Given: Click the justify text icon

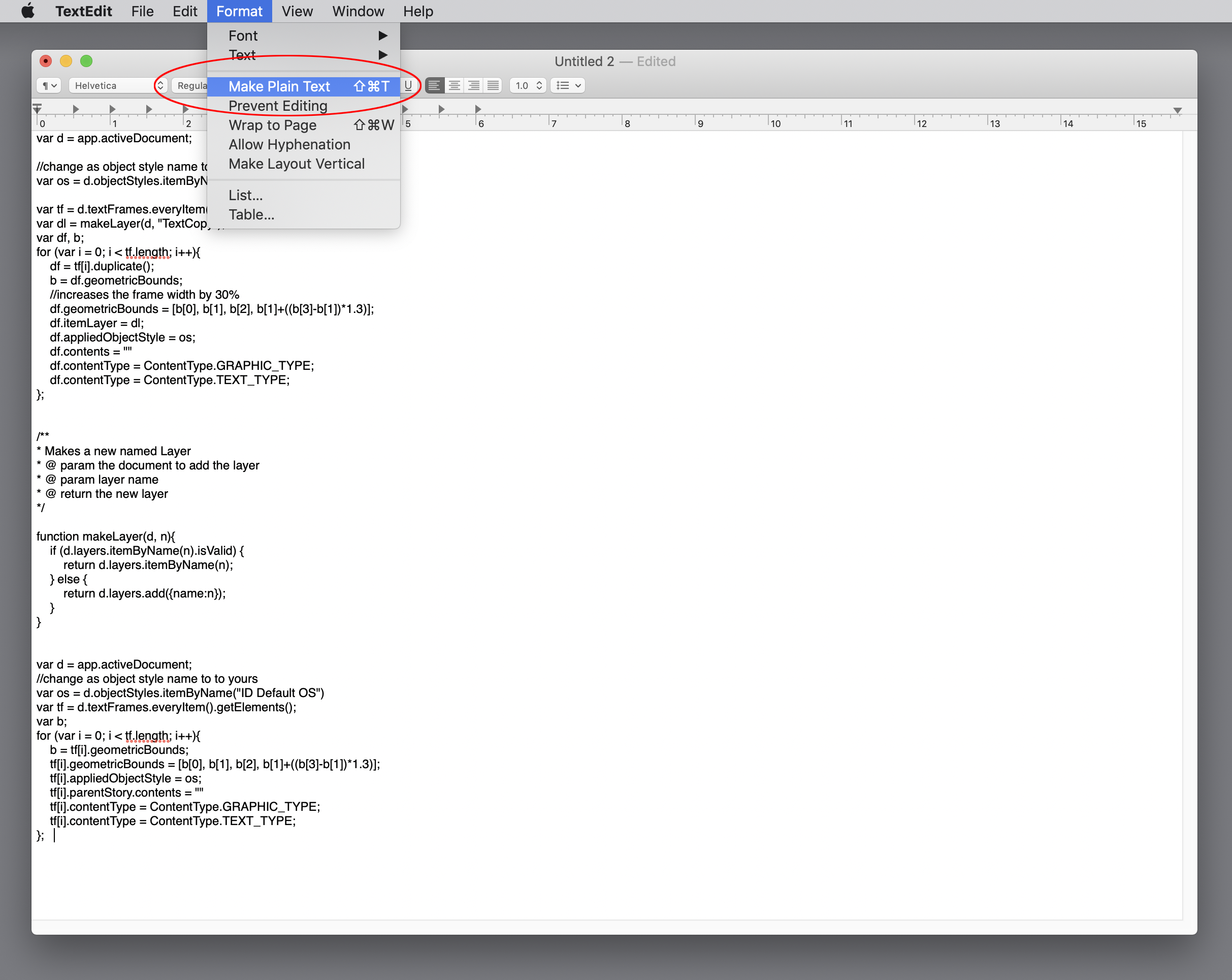Looking at the screenshot, I should pyautogui.click(x=493, y=86).
